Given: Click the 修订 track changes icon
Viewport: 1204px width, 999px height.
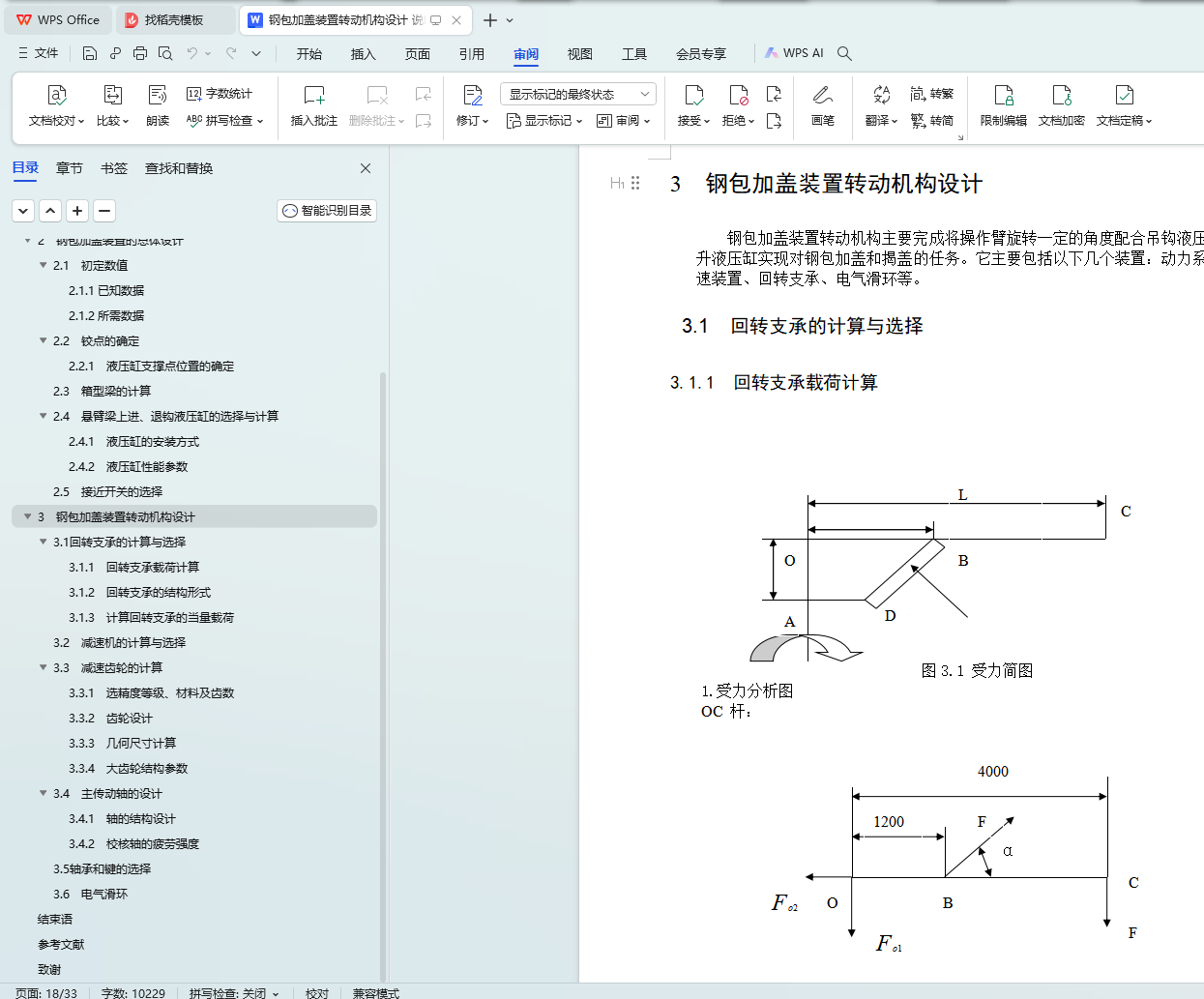Looking at the screenshot, I should tap(473, 95).
